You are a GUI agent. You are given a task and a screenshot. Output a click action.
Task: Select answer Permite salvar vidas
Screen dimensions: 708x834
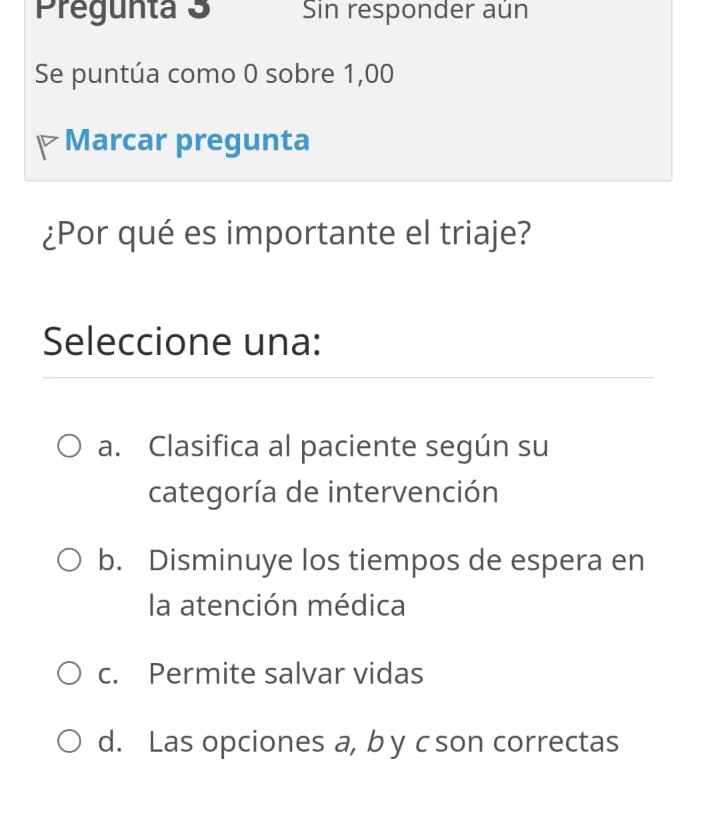coord(285,674)
